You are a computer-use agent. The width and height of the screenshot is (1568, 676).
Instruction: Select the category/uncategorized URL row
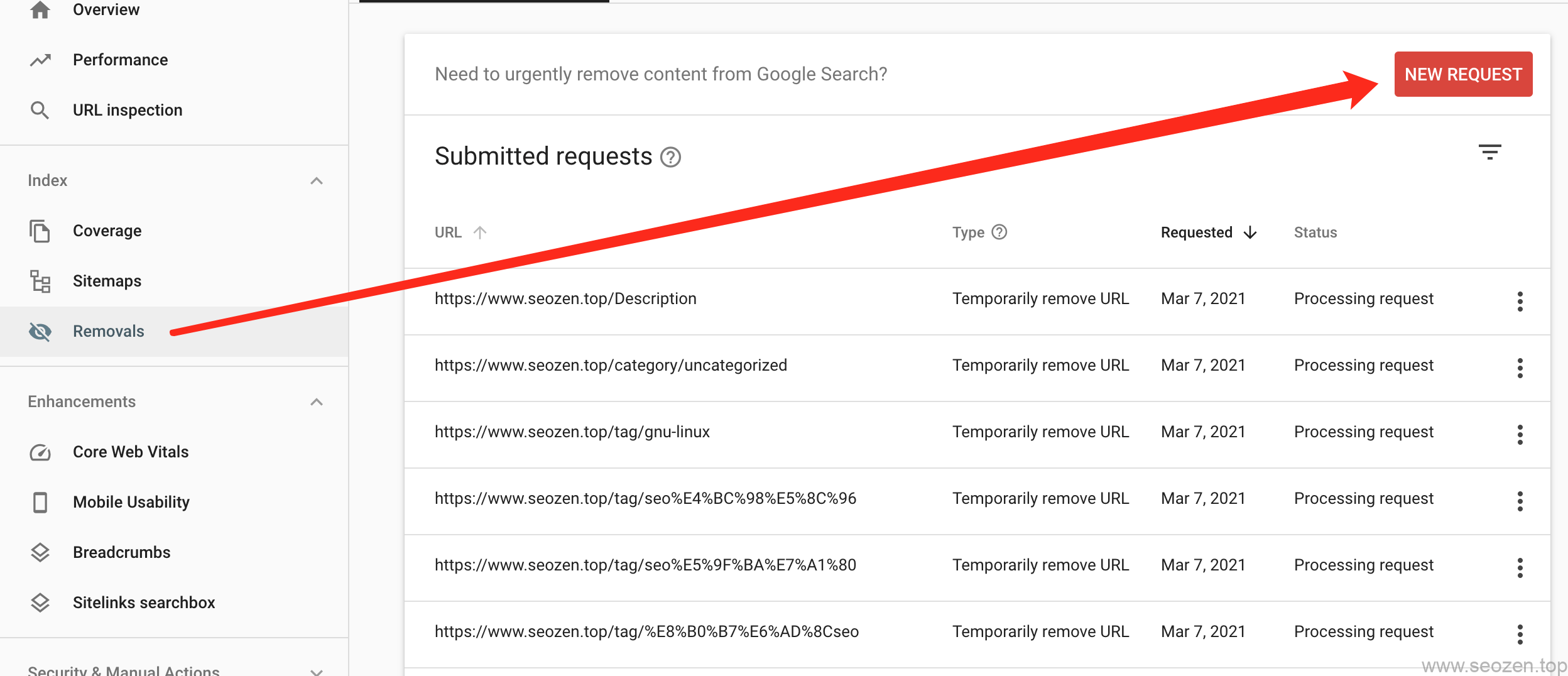[610, 366]
